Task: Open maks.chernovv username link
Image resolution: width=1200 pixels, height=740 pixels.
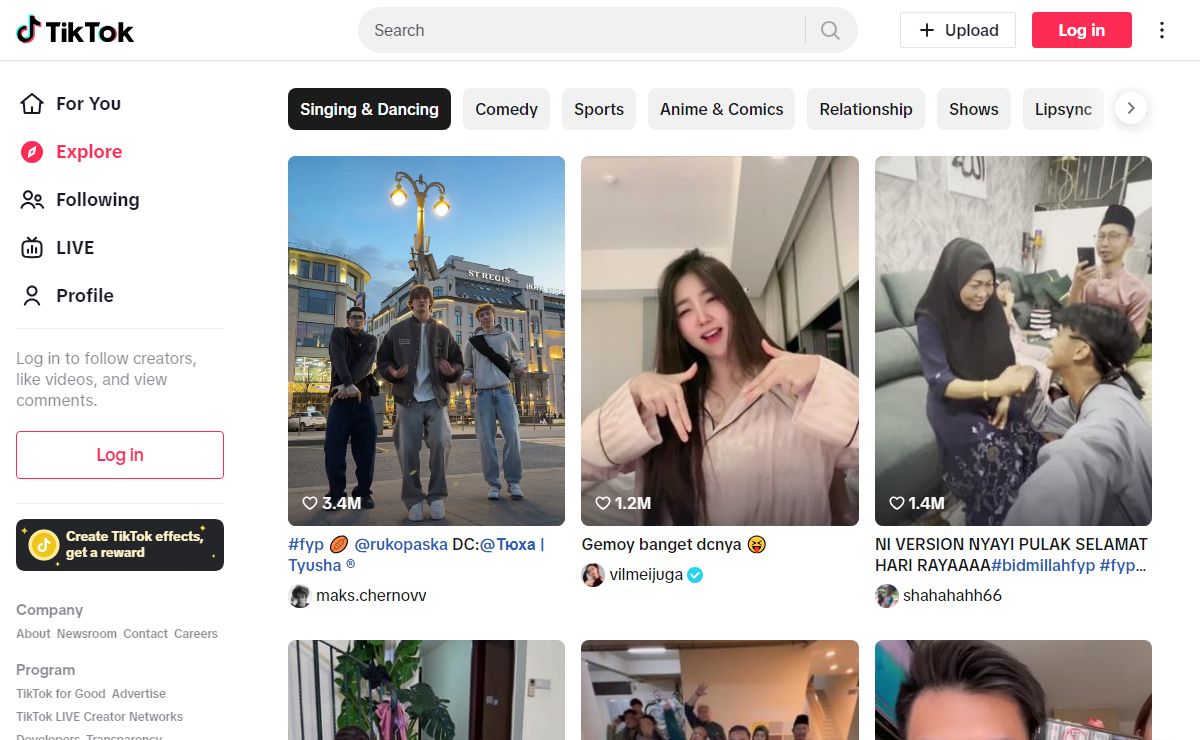Action: [x=371, y=596]
